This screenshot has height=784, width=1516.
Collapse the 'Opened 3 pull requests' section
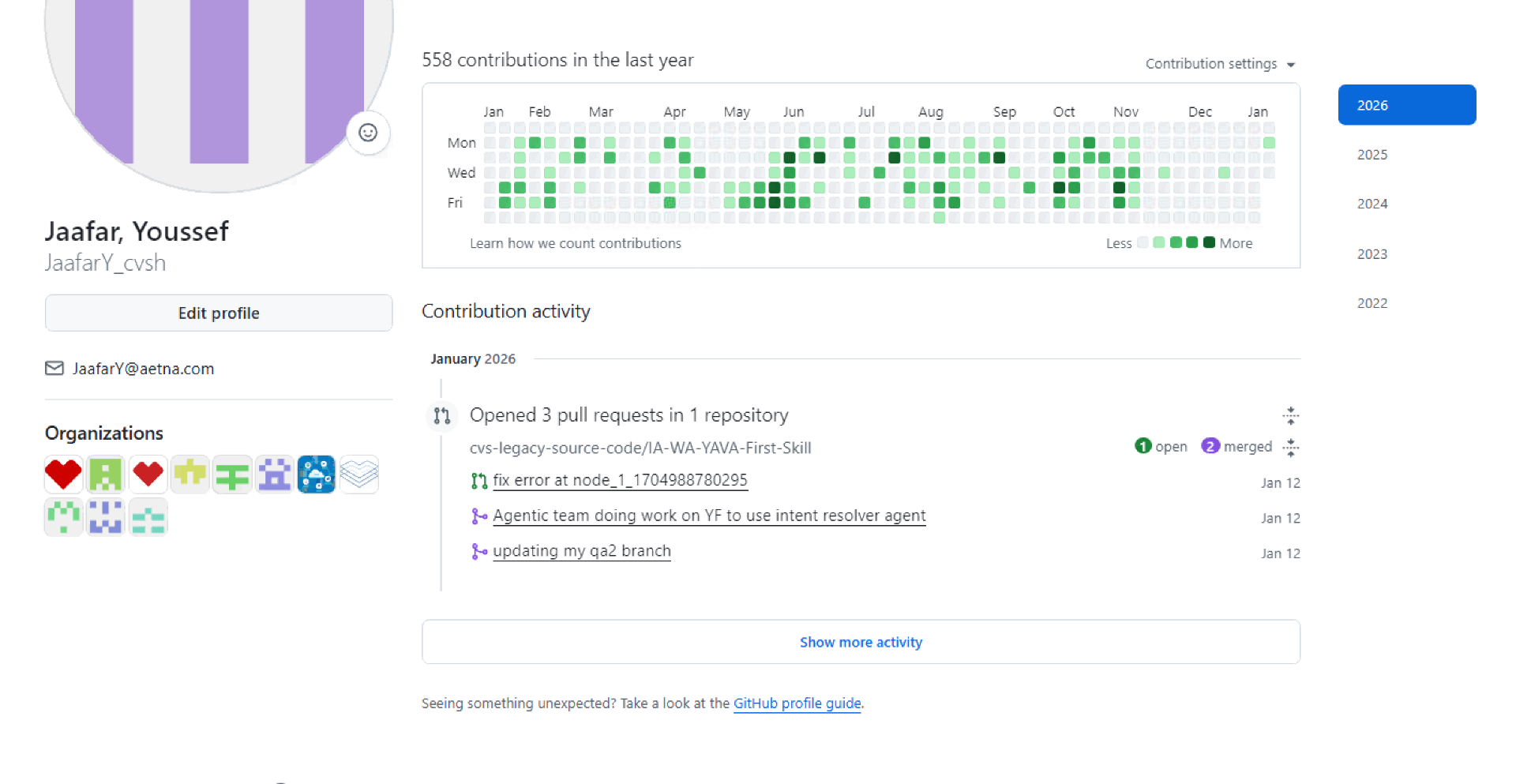click(x=1291, y=415)
